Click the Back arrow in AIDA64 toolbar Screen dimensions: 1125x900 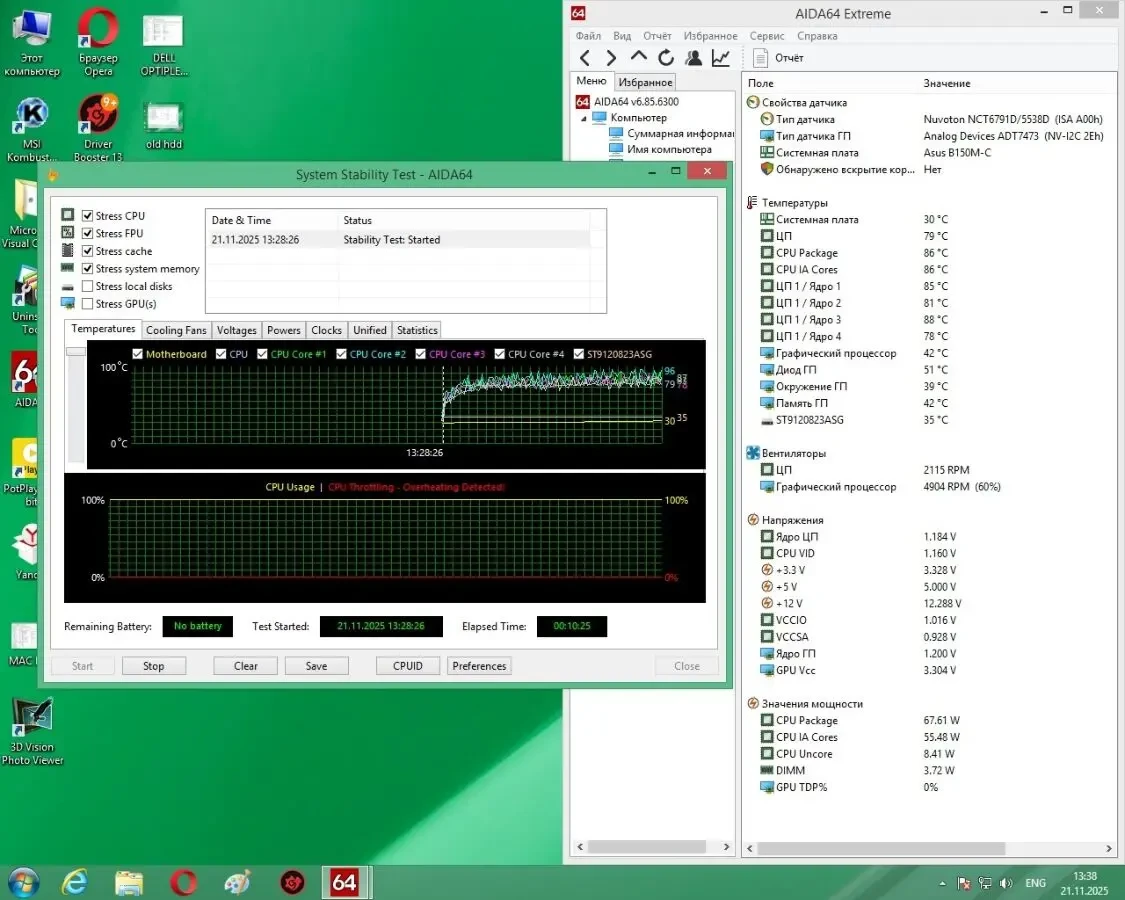pyautogui.click(x=586, y=57)
